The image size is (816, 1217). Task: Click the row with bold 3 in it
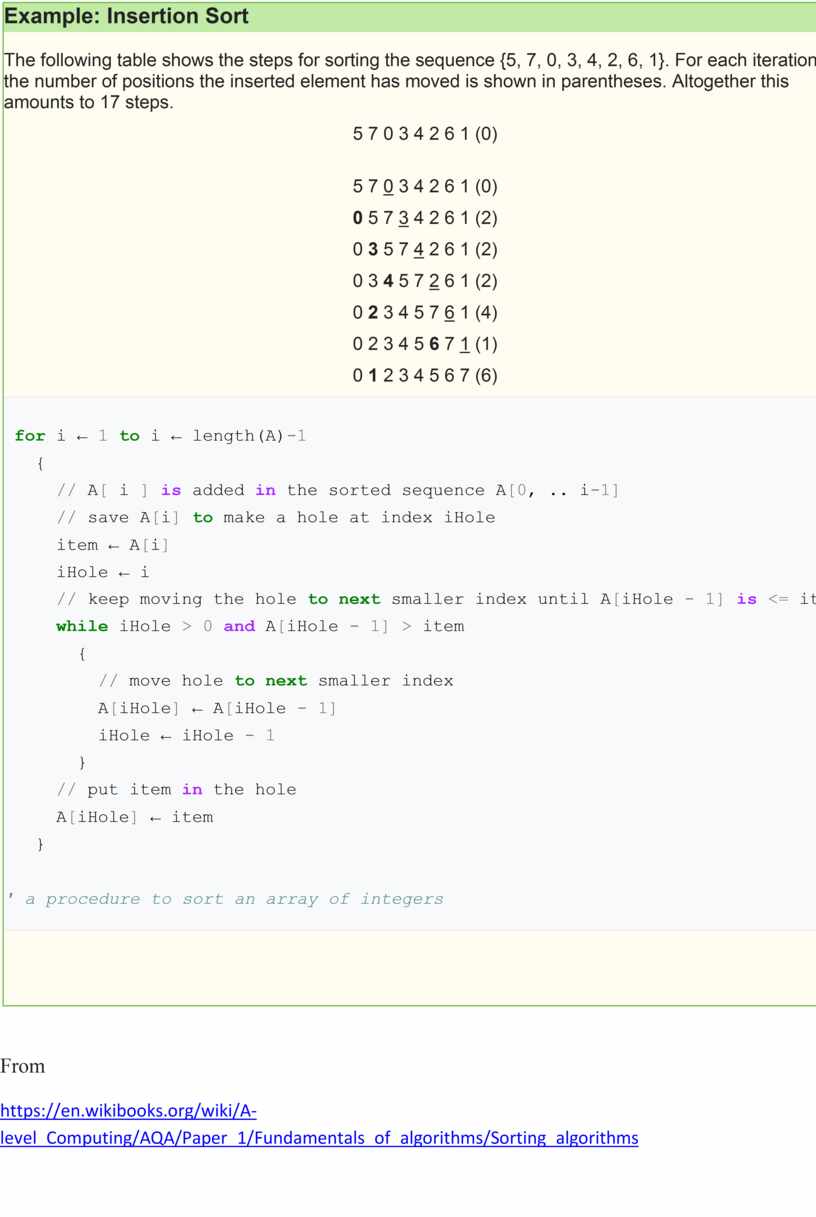tap(424, 250)
